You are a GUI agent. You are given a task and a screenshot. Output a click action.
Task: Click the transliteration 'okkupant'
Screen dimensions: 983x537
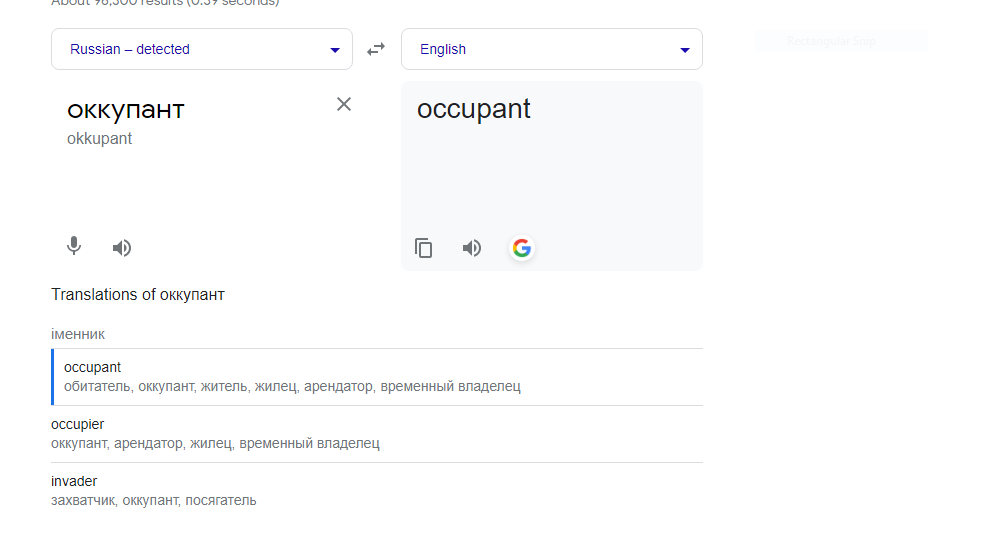99,138
